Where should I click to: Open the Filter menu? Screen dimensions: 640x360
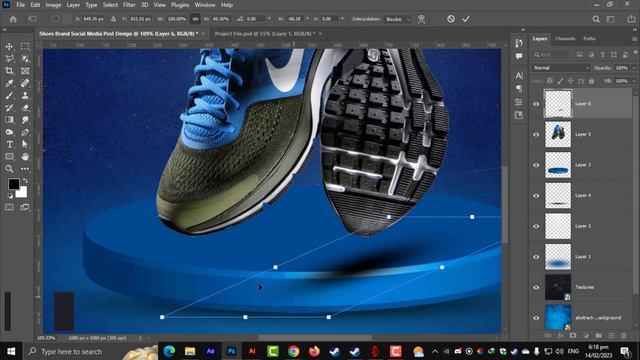coord(129,5)
